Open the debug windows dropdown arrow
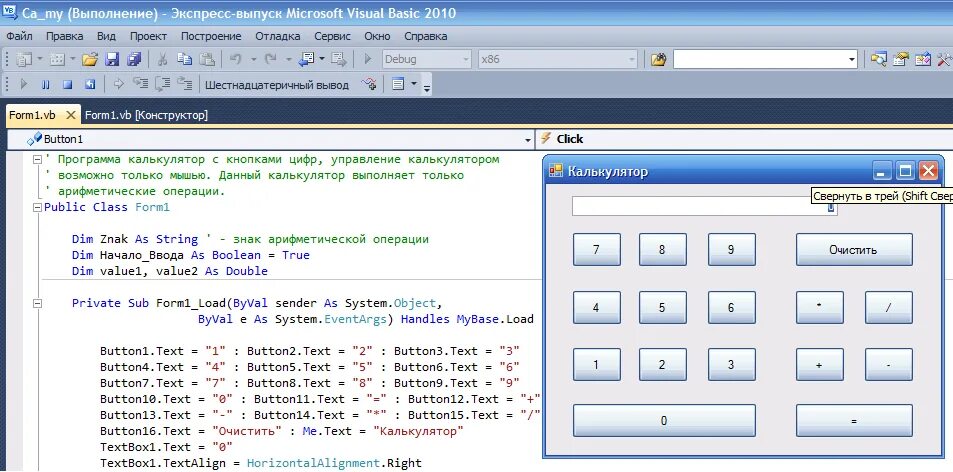This screenshot has height=472, width=953. click(414, 83)
